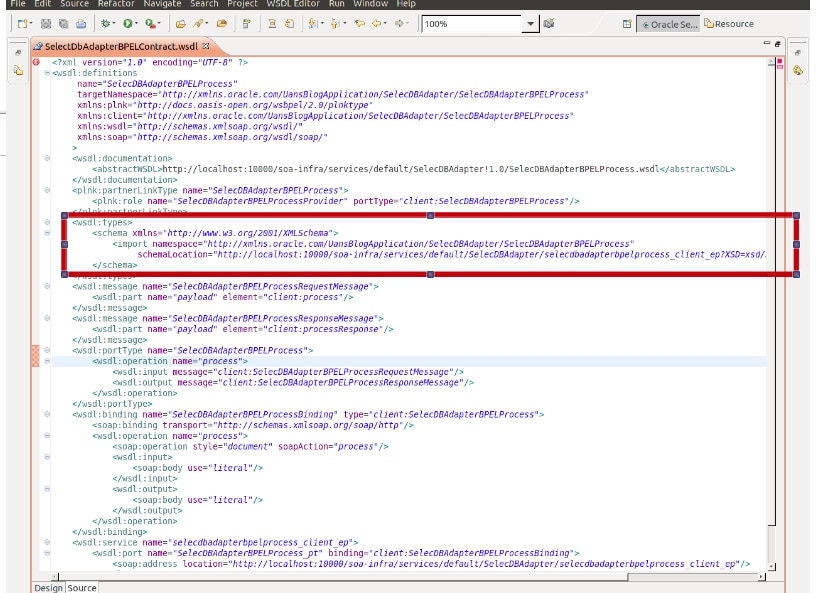Click the icon right of zoom combo

[x=549, y=23]
